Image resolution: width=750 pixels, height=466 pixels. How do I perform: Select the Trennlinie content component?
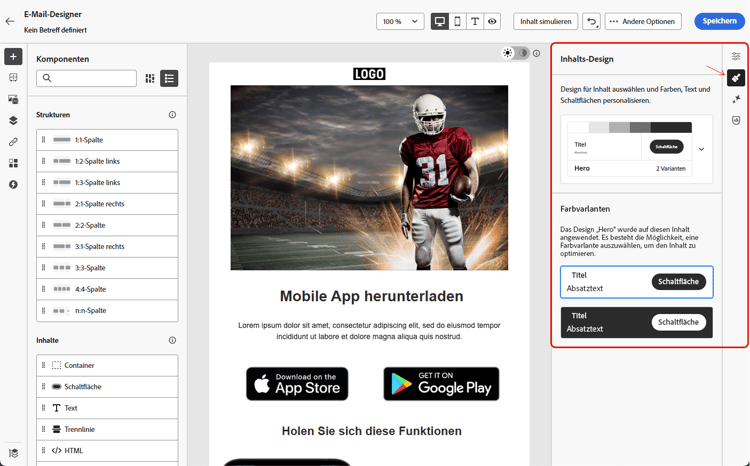(107, 429)
